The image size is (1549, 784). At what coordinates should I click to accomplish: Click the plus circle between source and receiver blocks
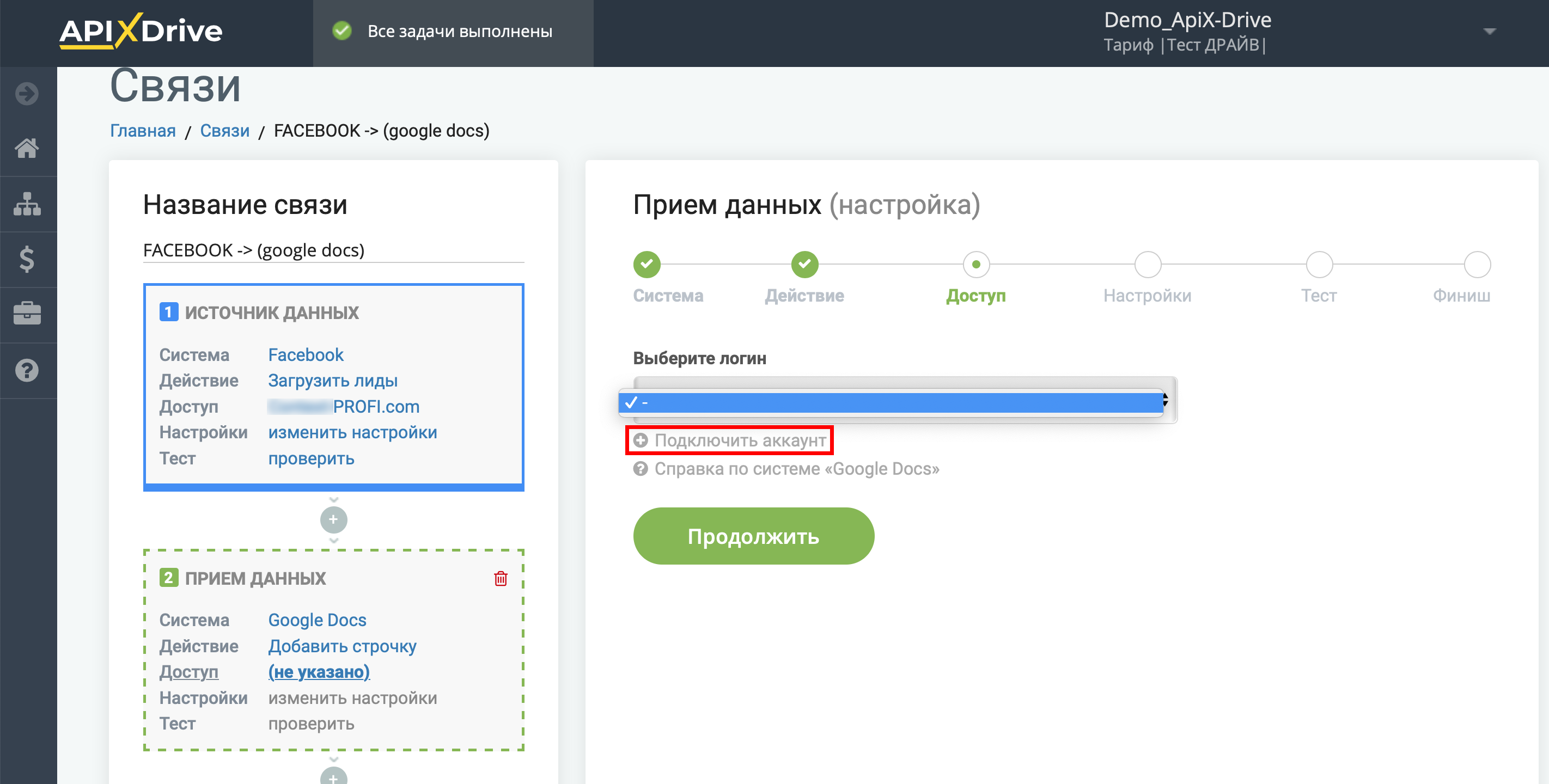[x=334, y=519]
